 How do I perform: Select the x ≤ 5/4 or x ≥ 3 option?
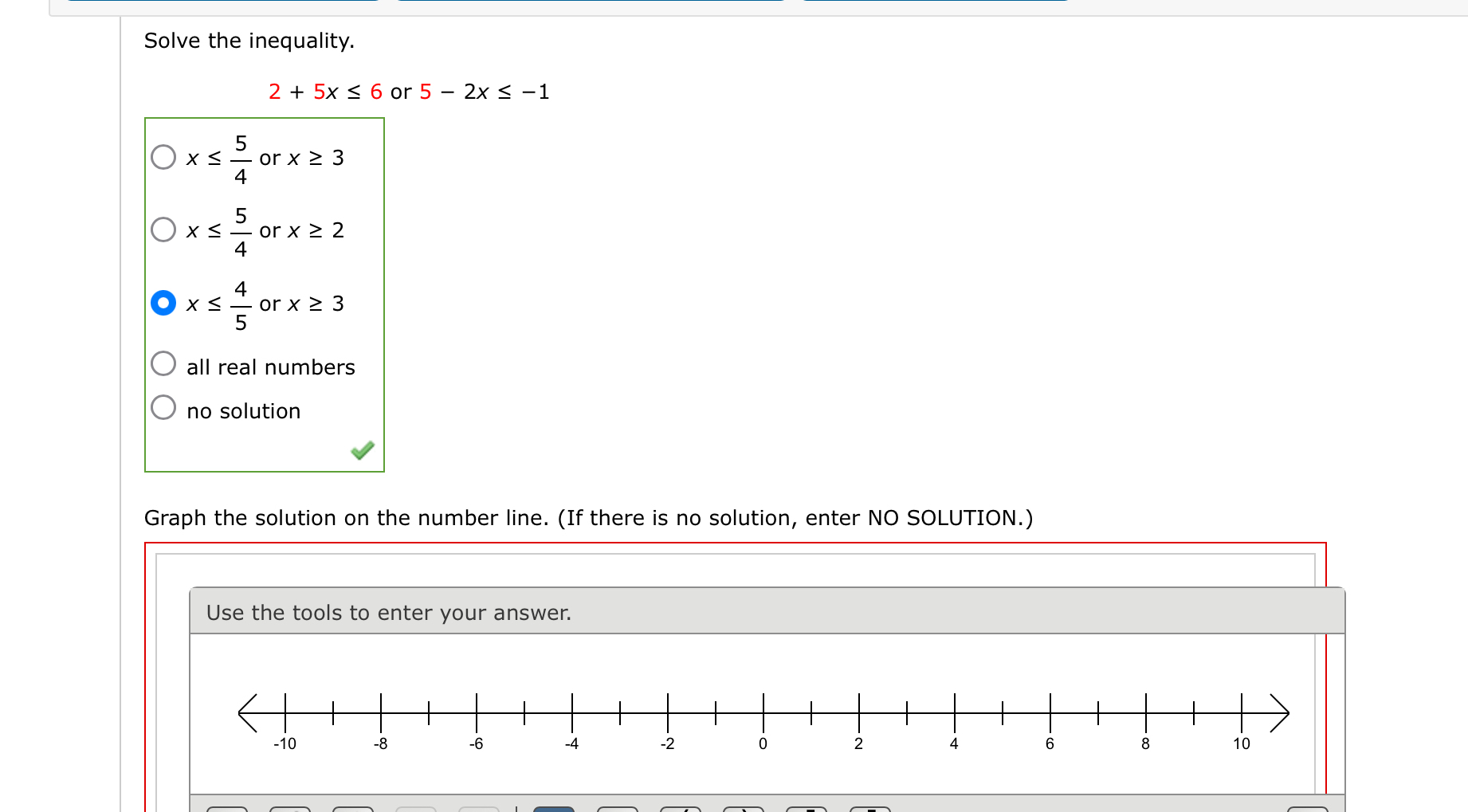163,156
